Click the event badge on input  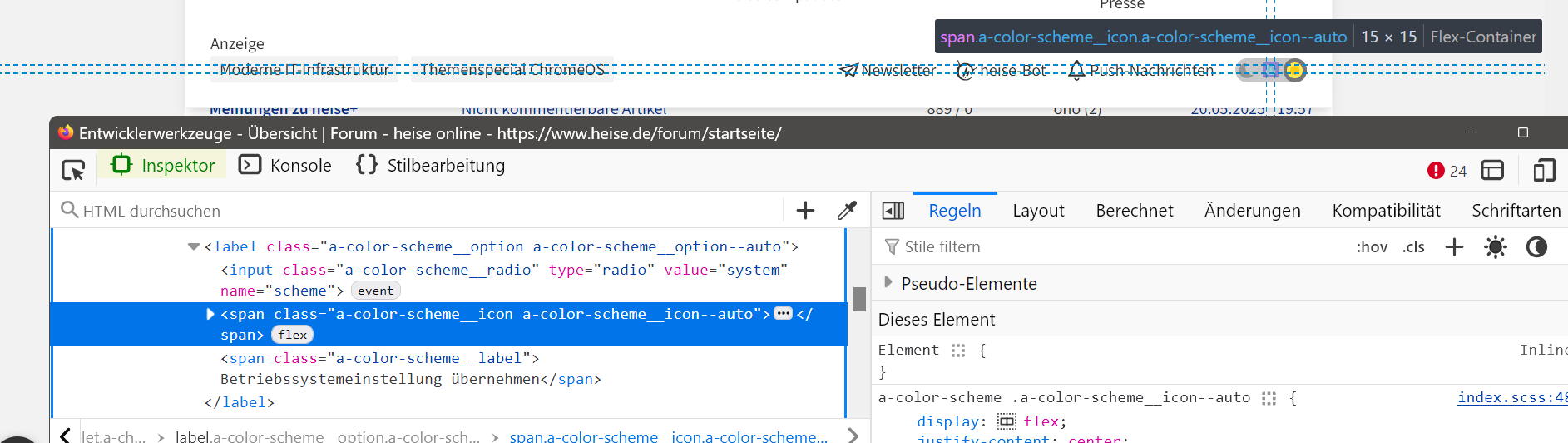[x=375, y=291]
